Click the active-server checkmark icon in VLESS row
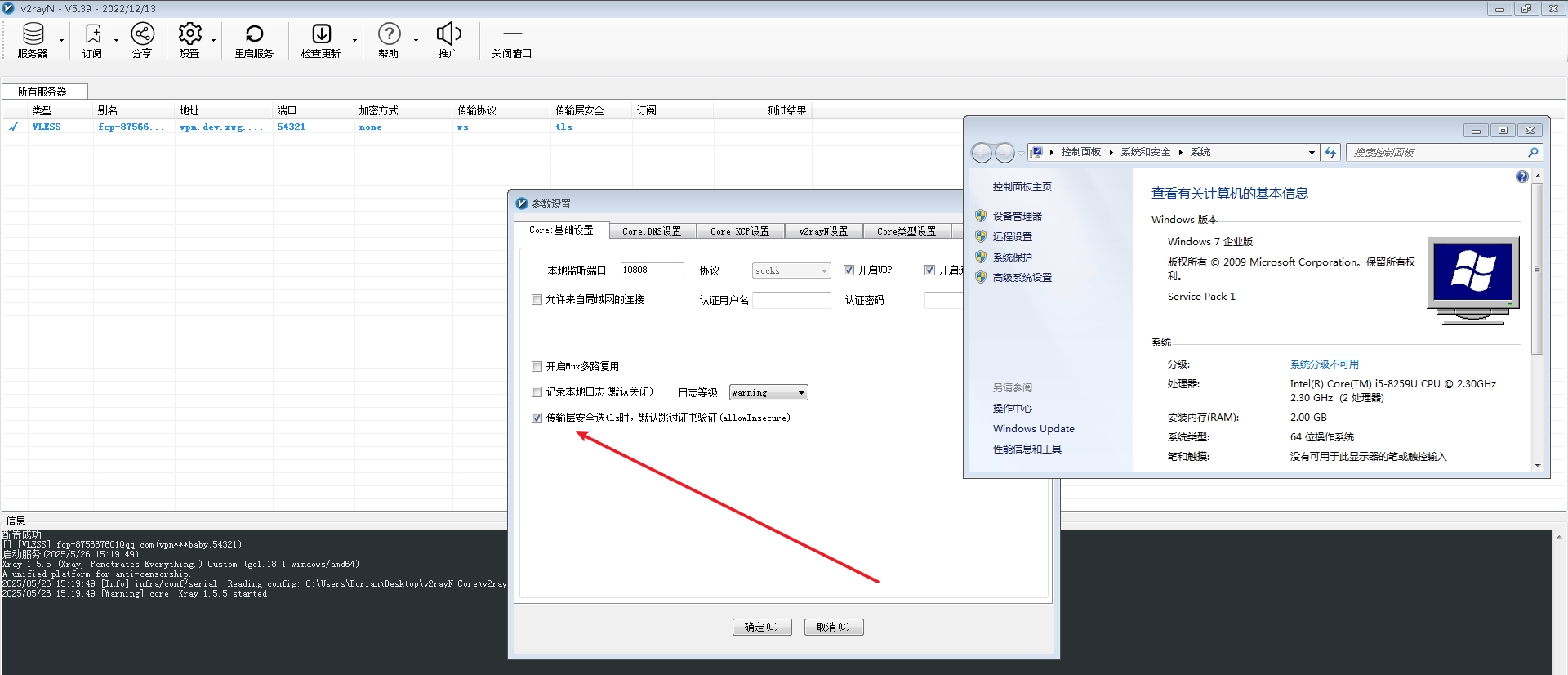The height and width of the screenshot is (675, 1568). pyautogui.click(x=14, y=127)
